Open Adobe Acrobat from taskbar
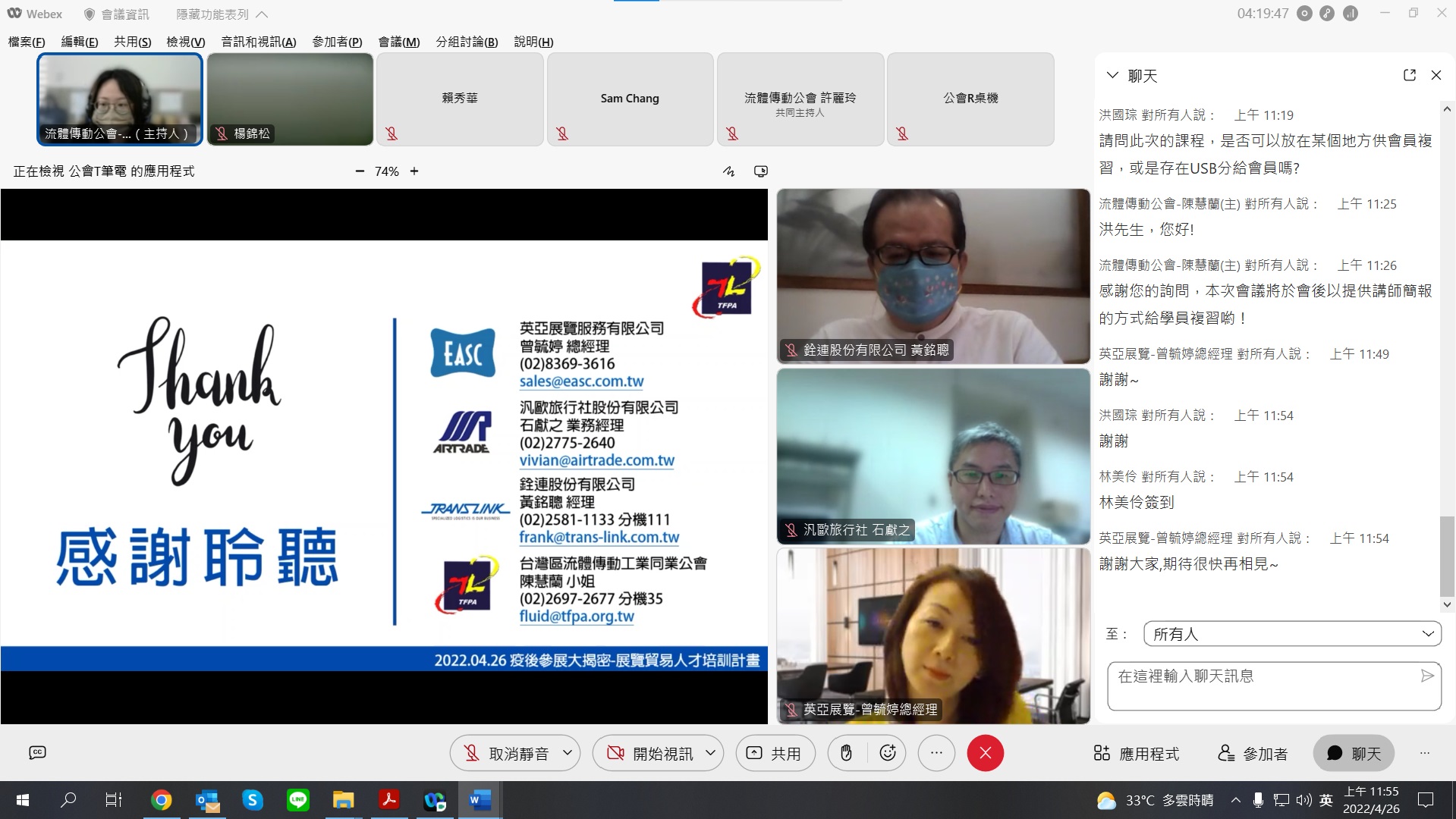Image resolution: width=1456 pixels, height=819 pixels. (x=389, y=800)
